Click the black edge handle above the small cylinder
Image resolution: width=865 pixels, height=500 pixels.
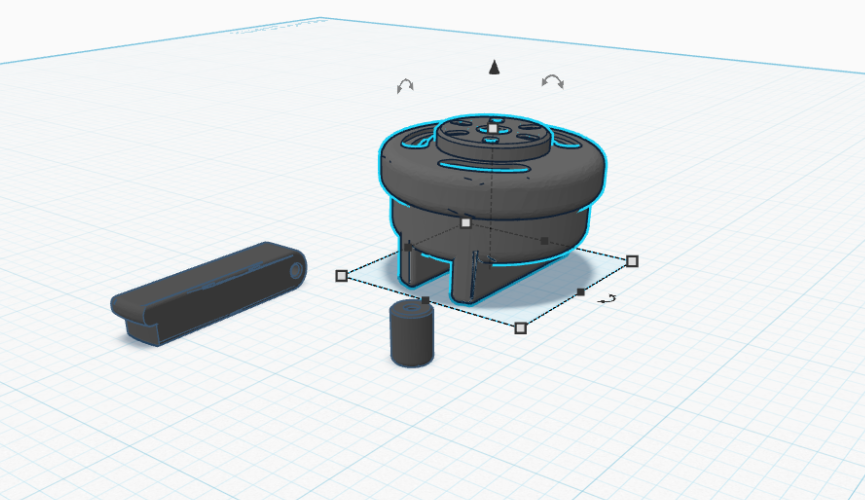[x=425, y=300]
